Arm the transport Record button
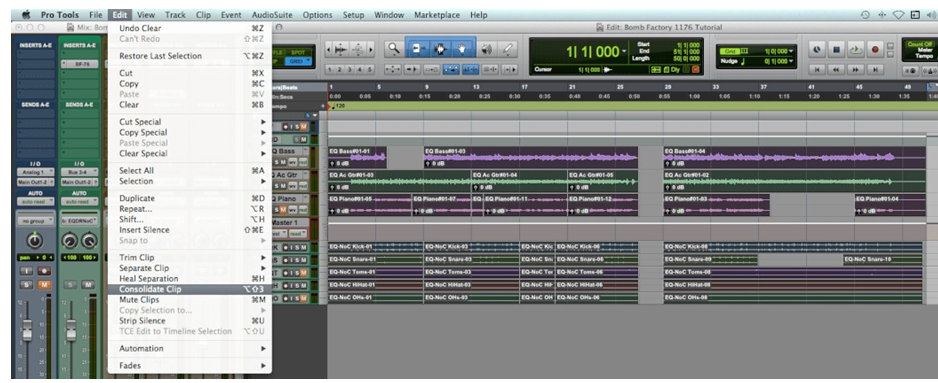This screenshot has width=938, height=383. pos(875,50)
